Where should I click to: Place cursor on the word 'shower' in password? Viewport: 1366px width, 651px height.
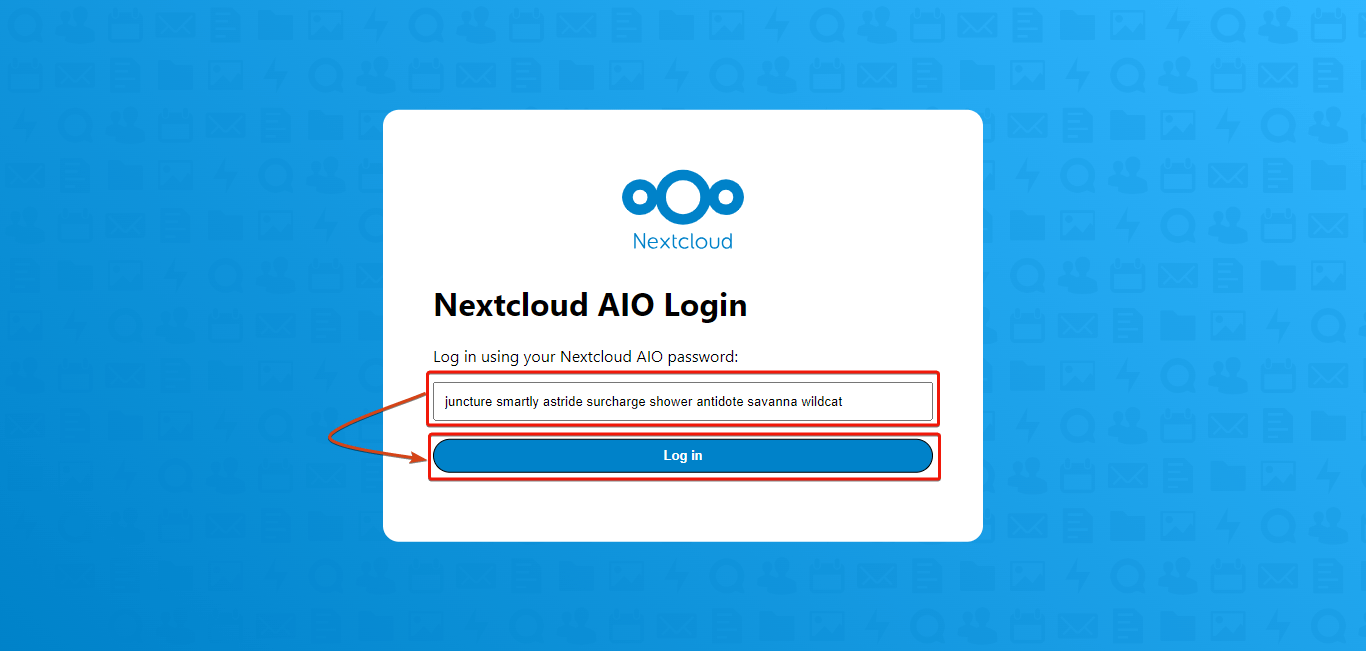pyautogui.click(x=671, y=401)
